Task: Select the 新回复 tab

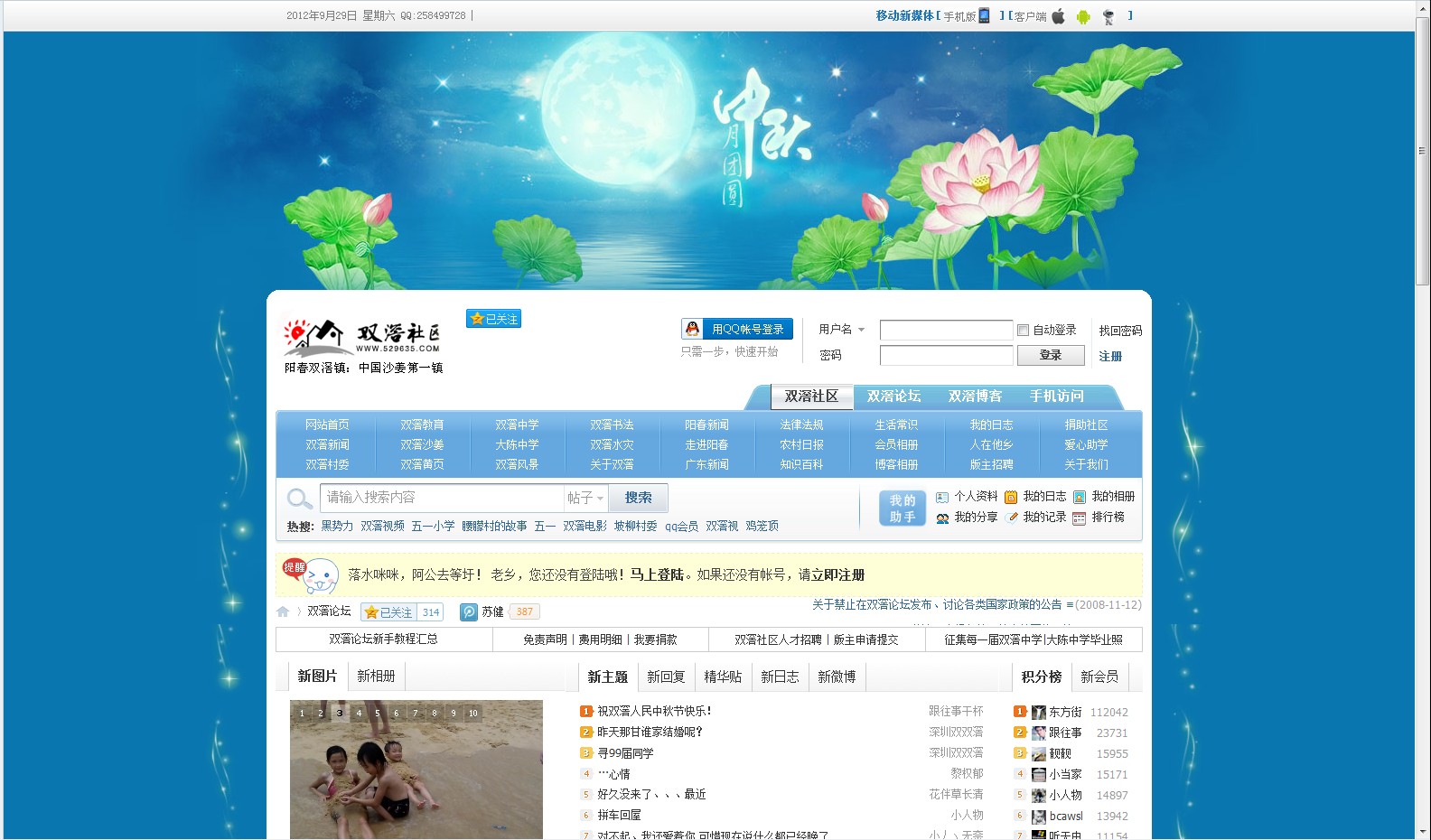Action: (x=666, y=677)
